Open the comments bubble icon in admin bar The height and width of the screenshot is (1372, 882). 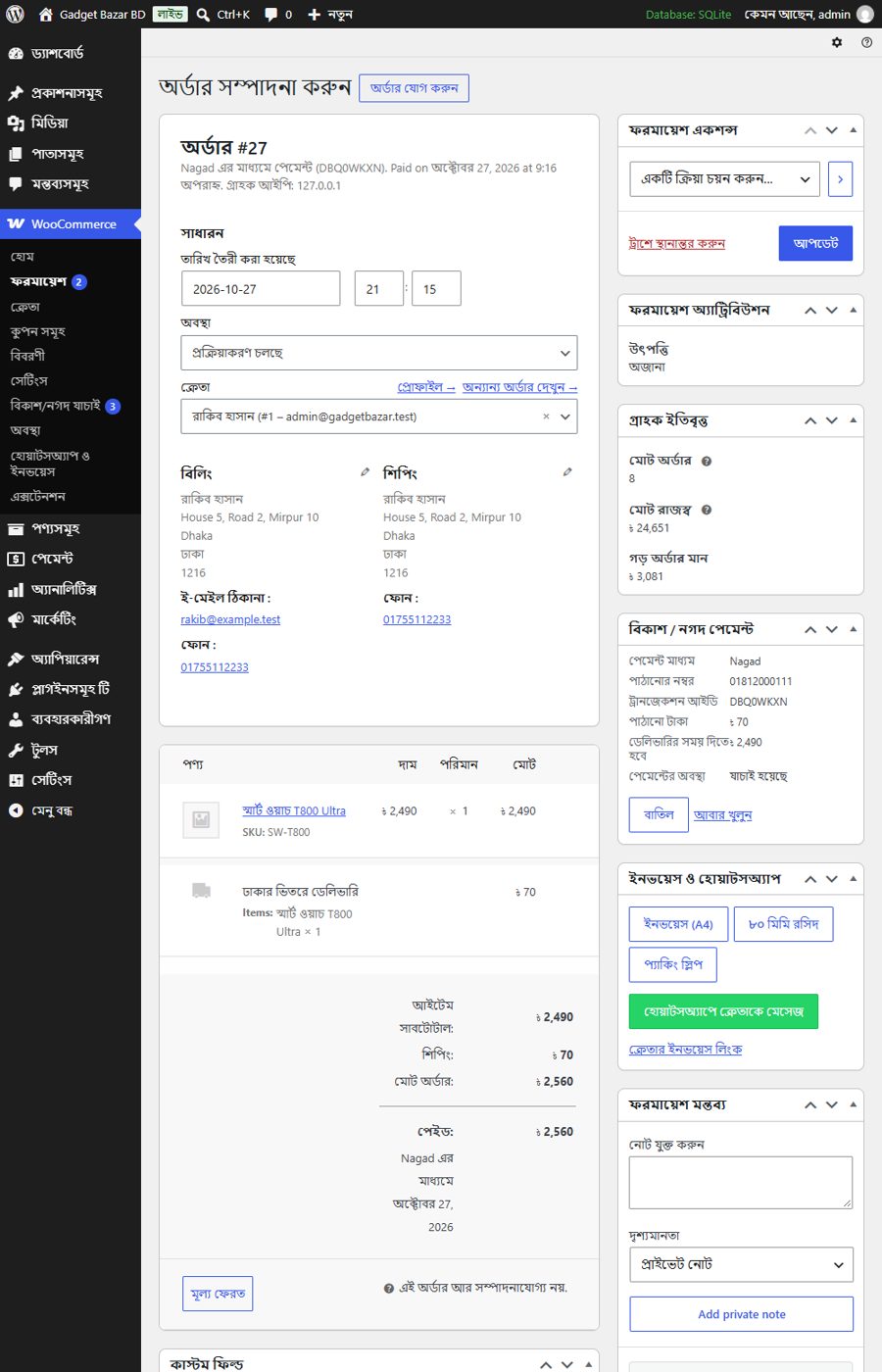(271, 14)
